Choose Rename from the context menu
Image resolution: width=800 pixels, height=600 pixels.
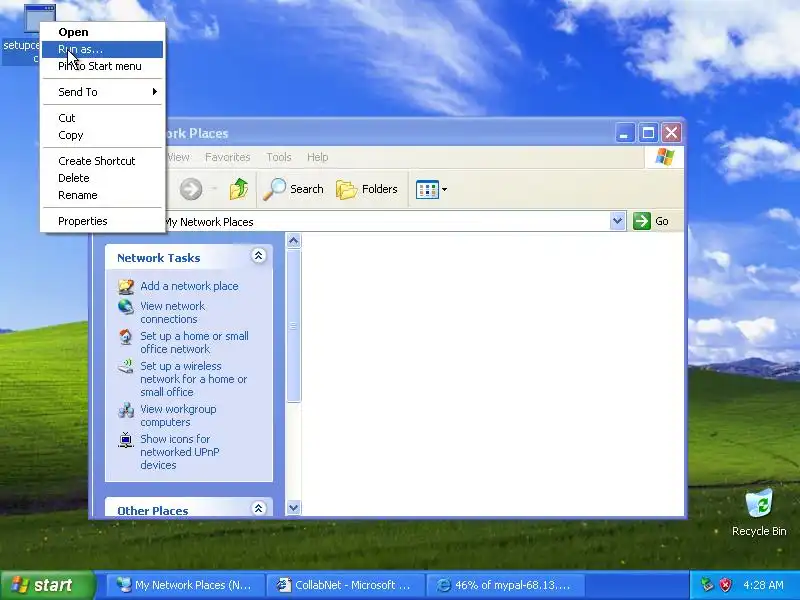point(102,195)
